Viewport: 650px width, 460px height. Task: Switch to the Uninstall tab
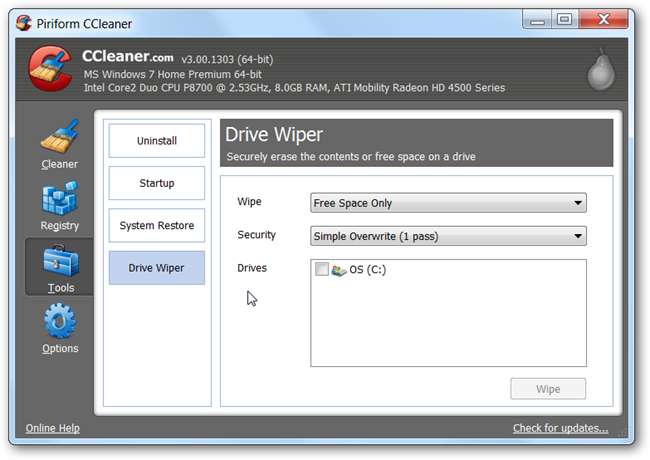click(x=156, y=141)
